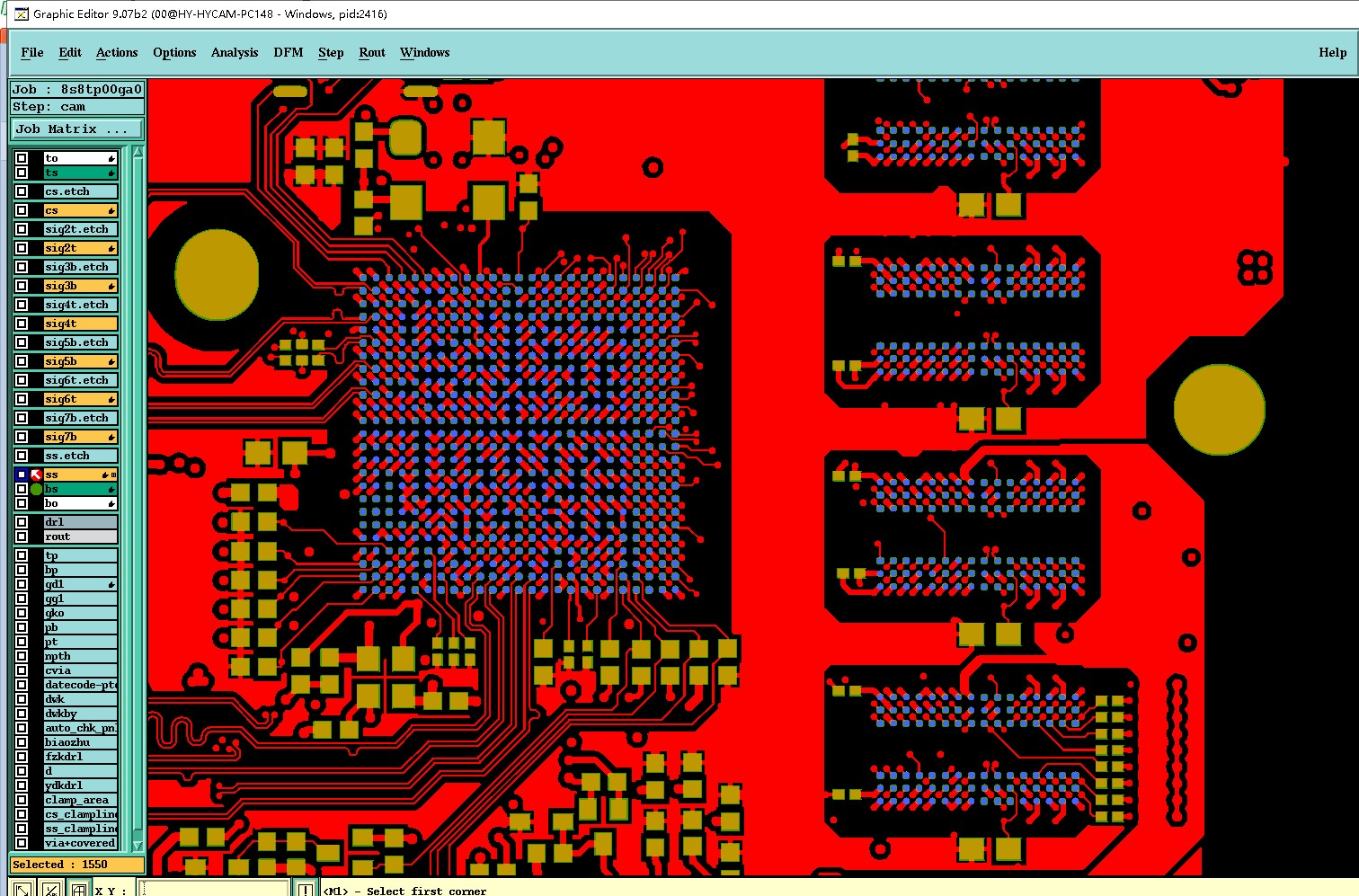The image size is (1359, 896).
Task: Enable the cs.etch layer checkbox
Action: pos(22,191)
